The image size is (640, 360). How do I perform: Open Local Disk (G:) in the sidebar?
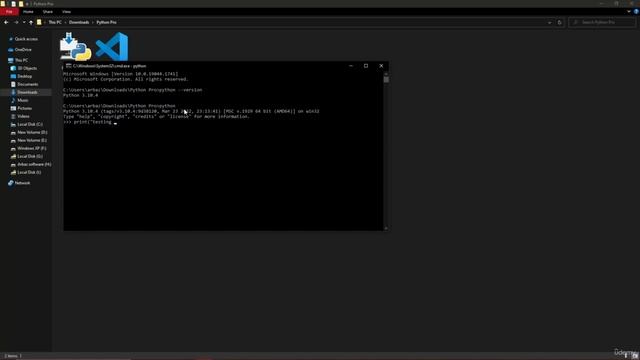click(27, 156)
